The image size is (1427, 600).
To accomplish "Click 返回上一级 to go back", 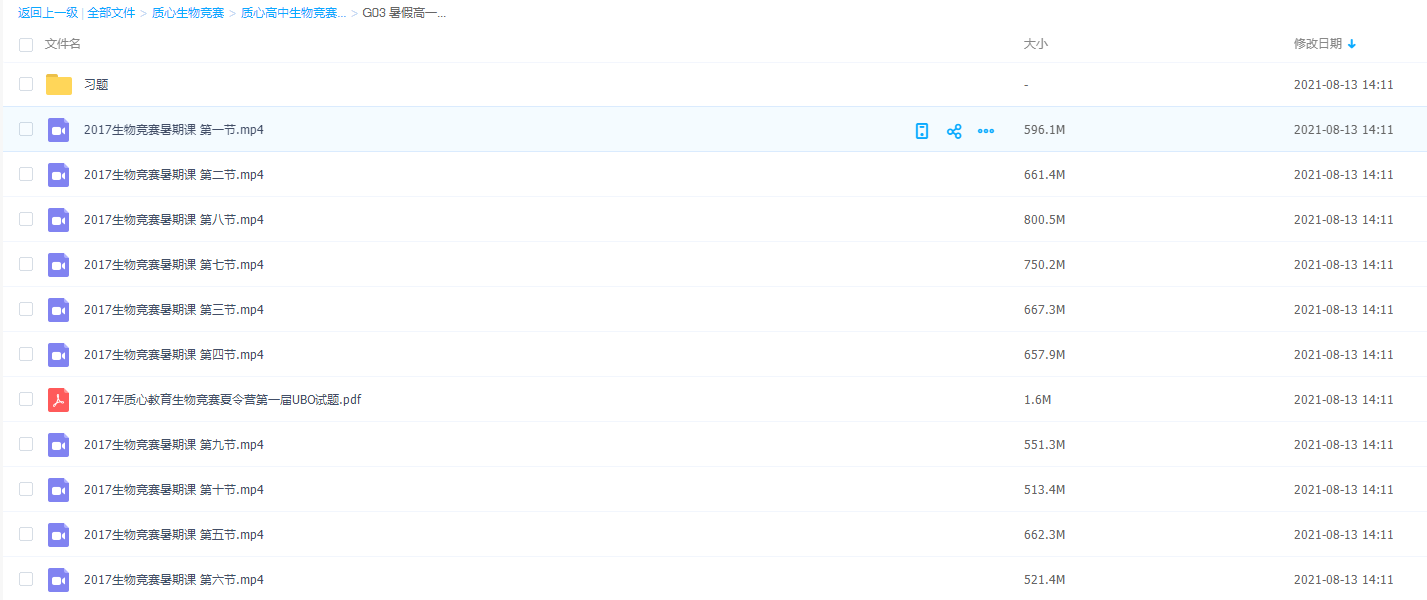I will 48,13.
